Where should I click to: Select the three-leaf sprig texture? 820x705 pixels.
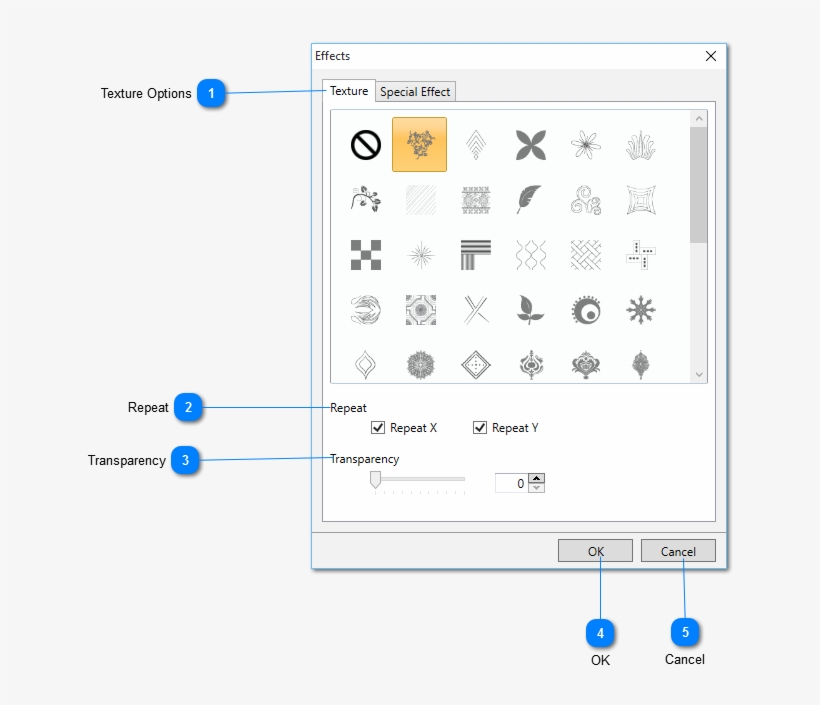(530, 310)
